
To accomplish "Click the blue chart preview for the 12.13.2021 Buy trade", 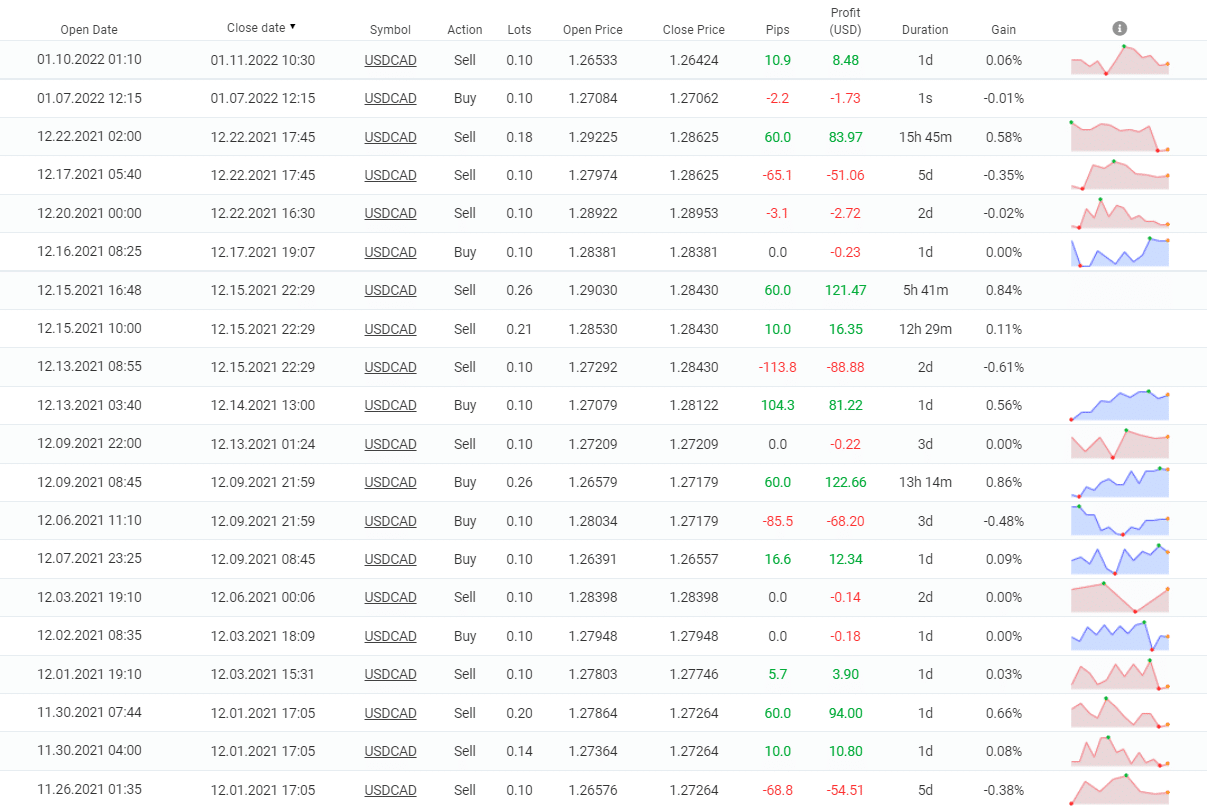I will pos(1119,405).
